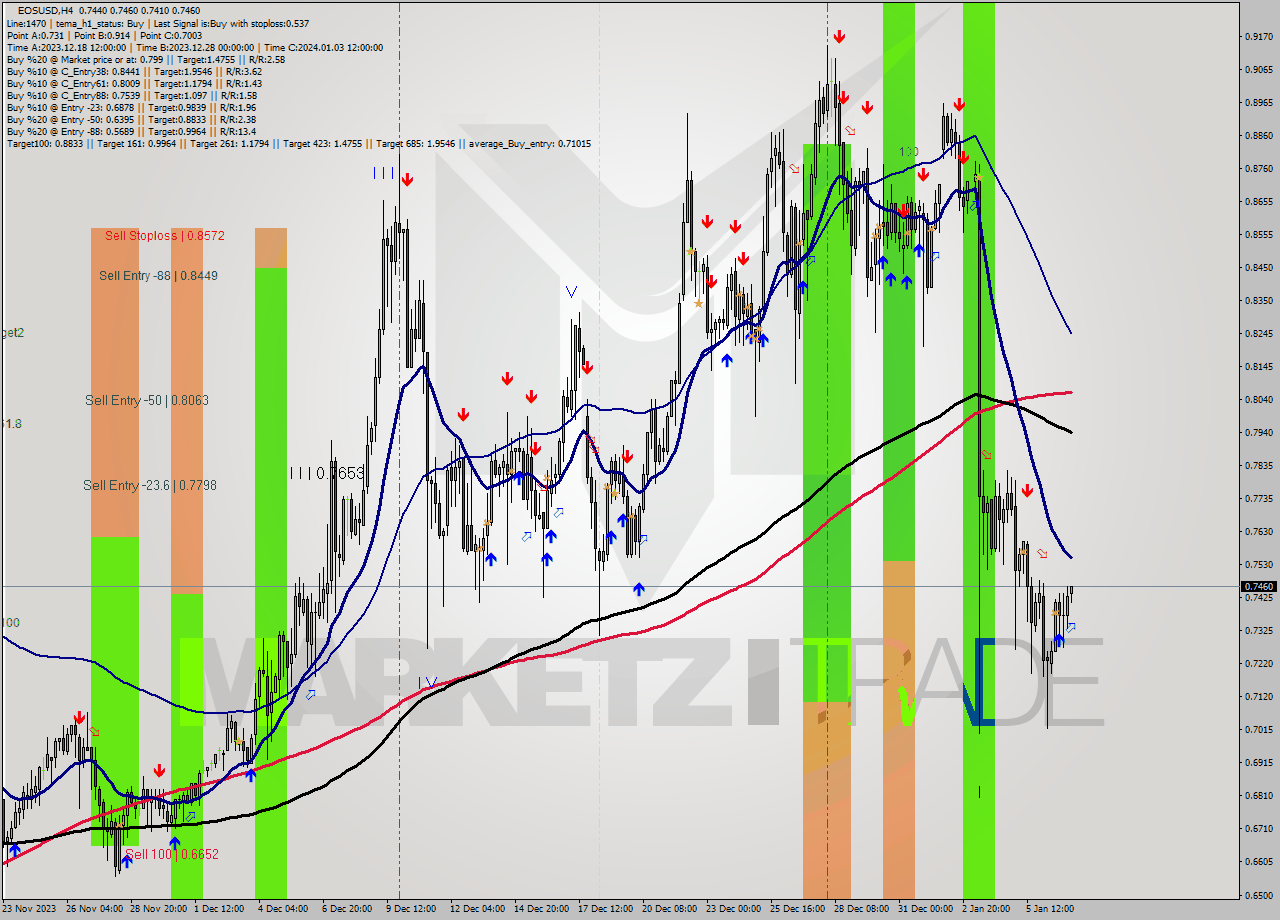Screen dimensions: 1280x920
Task: Select the 0.7015 price axis label
Action: pos(1258,730)
